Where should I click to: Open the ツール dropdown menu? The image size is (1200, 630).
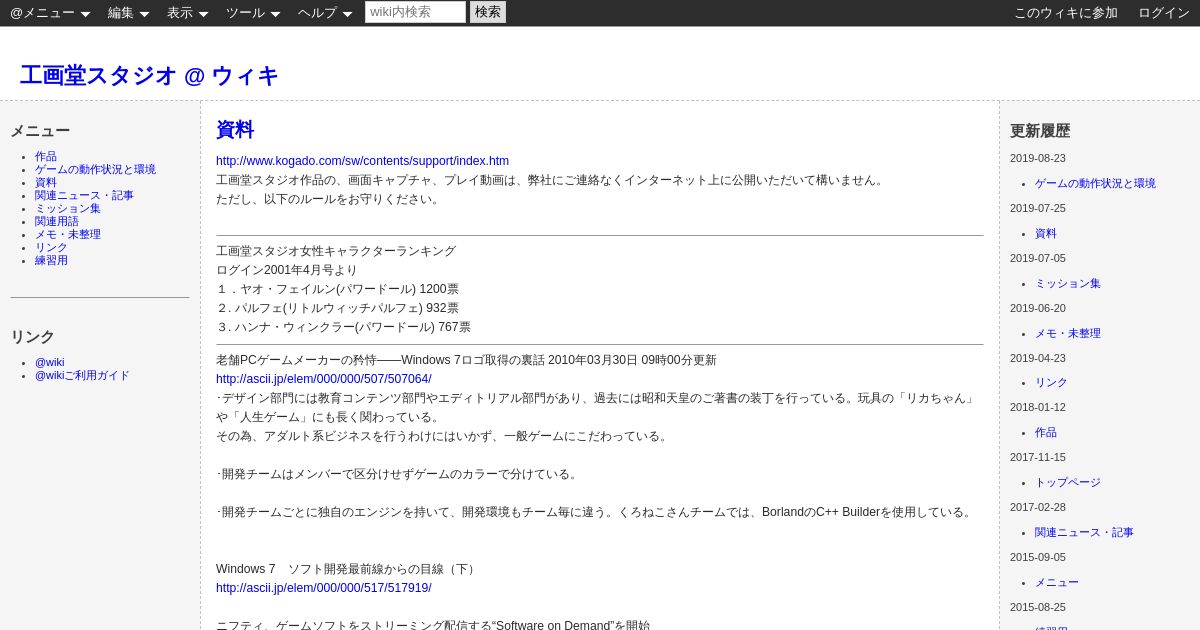coord(253,13)
